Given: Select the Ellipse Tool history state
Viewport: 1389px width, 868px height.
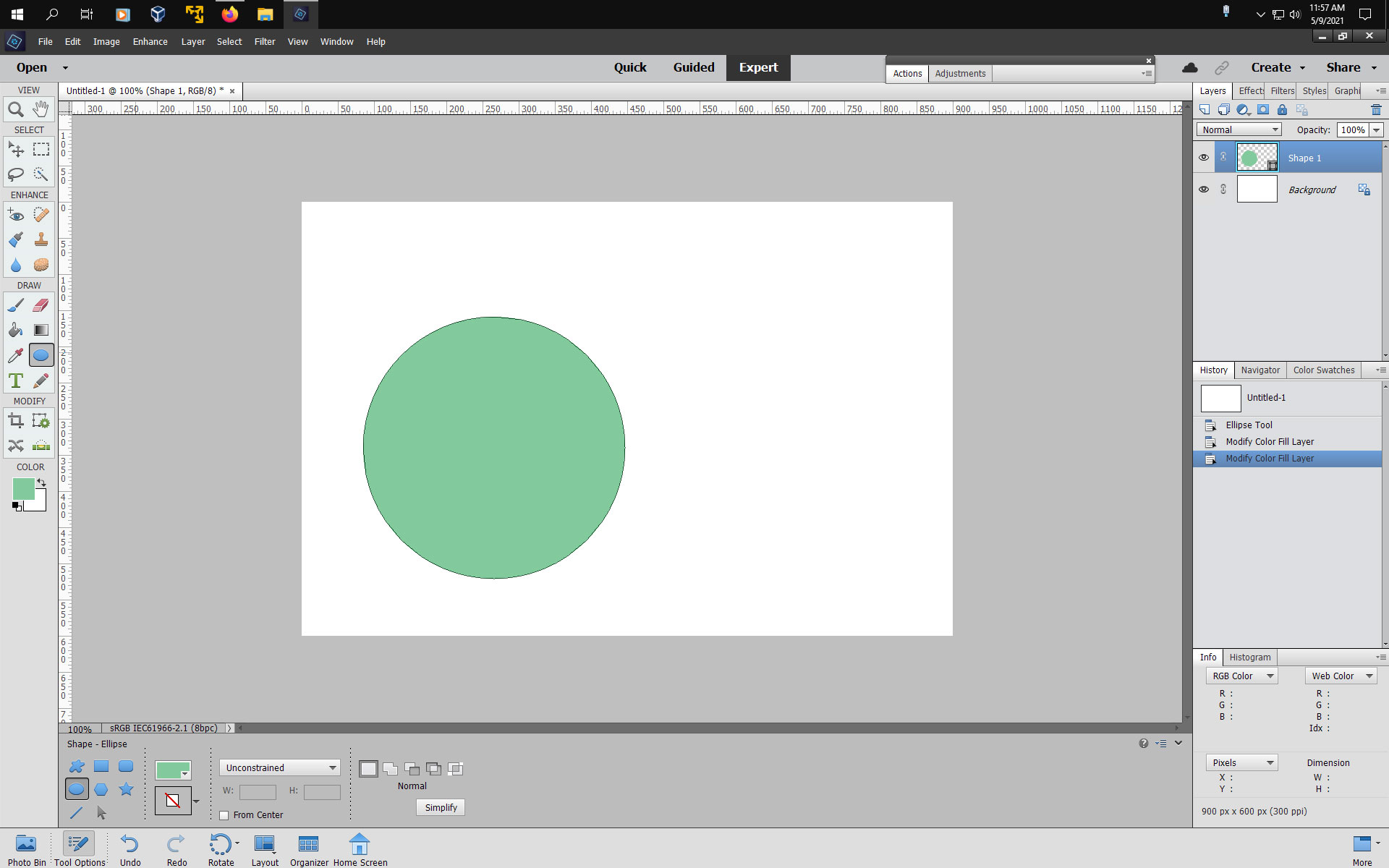Looking at the screenshot, I should click(1249, 425).
